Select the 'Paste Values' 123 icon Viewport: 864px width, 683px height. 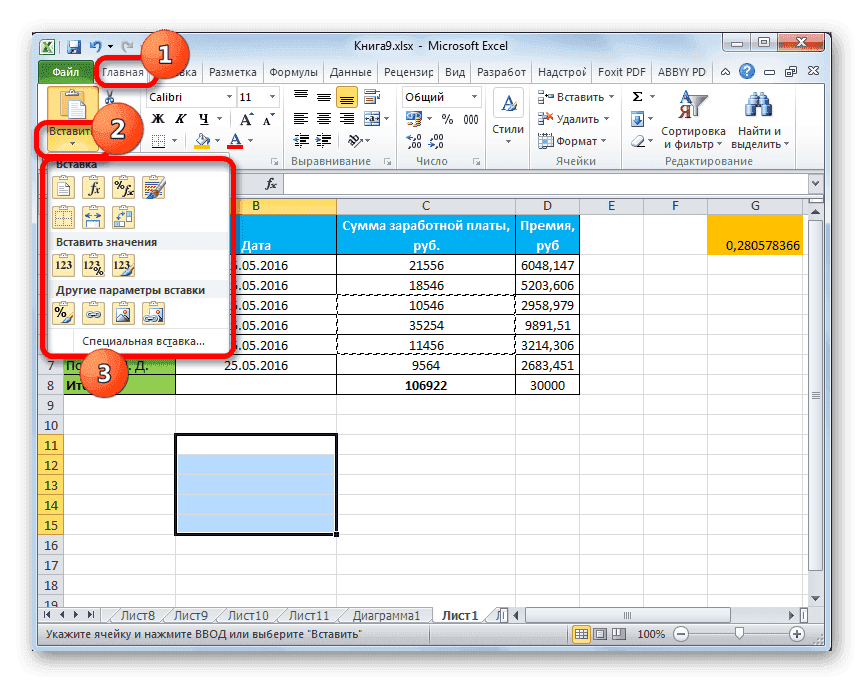(64, 264)
